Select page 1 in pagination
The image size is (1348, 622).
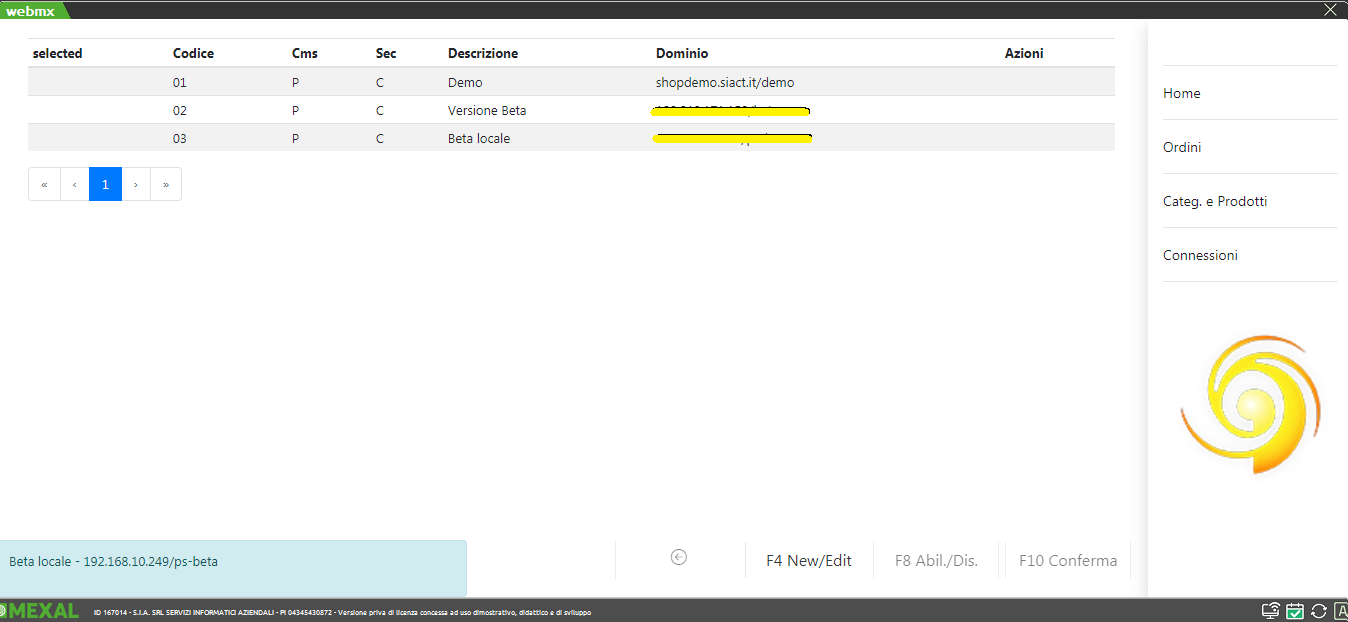pyautogui.click(x=105, y=184)
